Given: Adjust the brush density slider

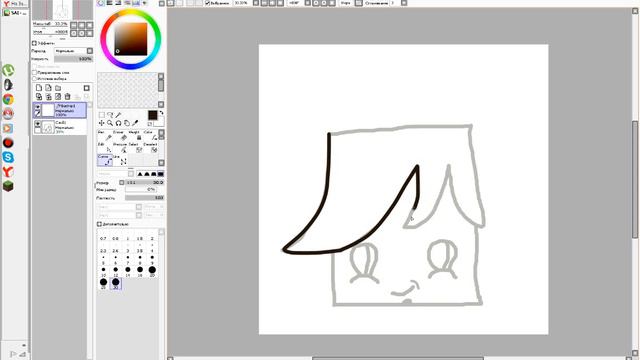Looking at the screenshot, I should pos(144,198).
